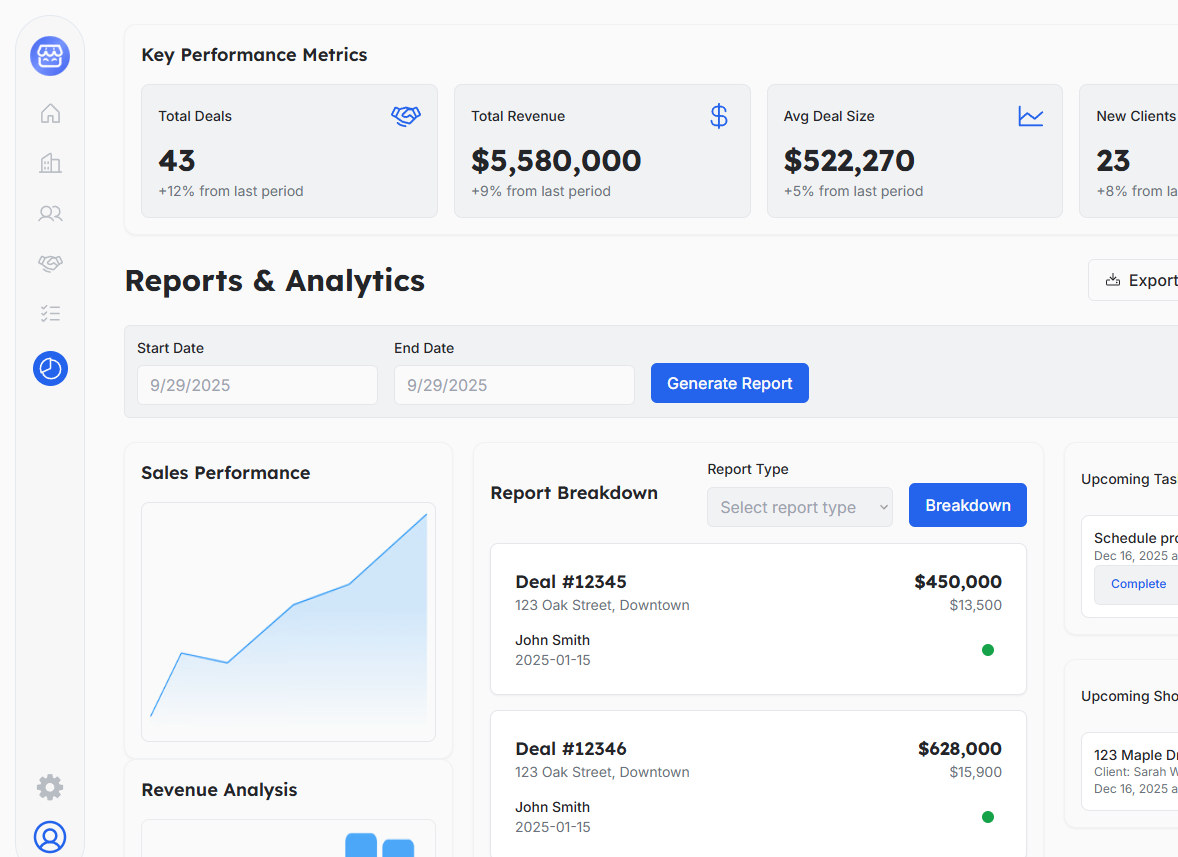Click the dollar icon on Total Revenue card

(718, 116)
